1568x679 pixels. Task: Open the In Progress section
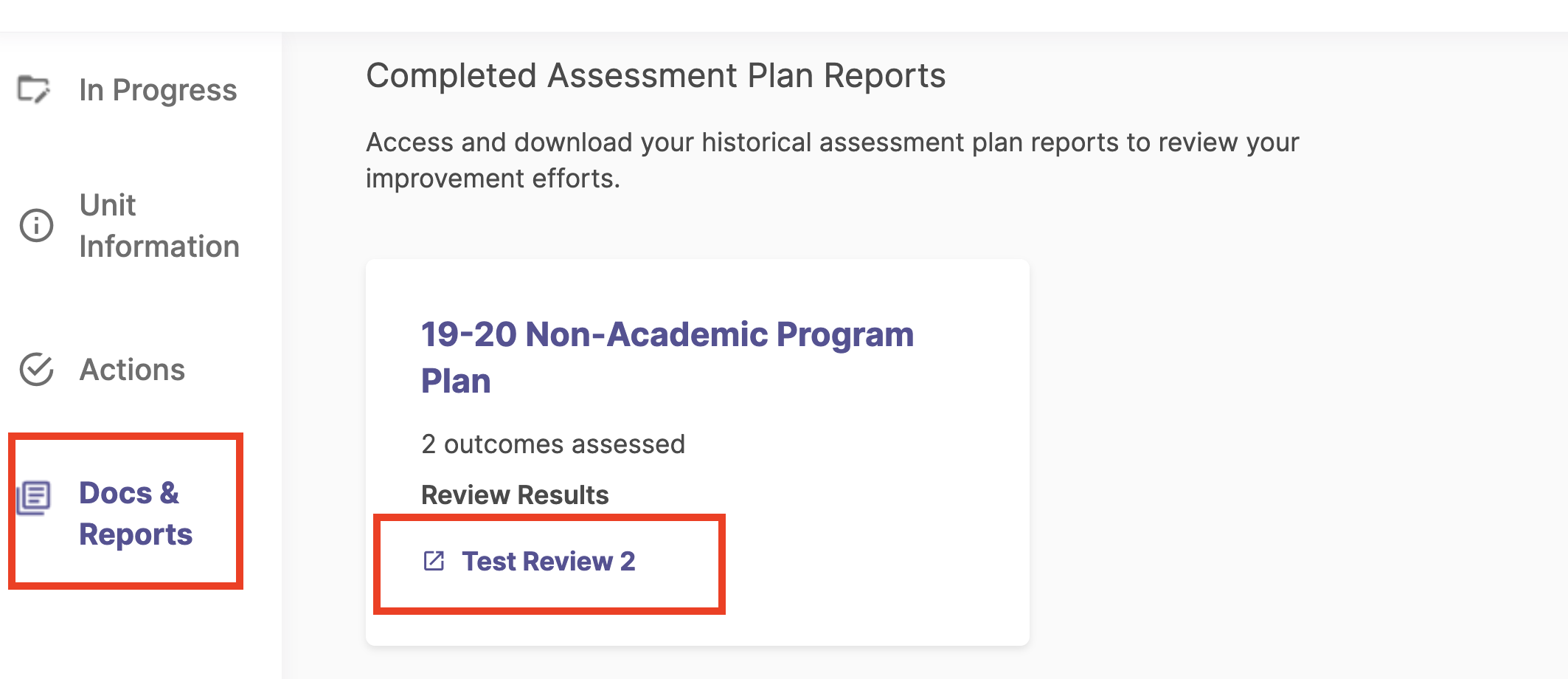(158, 90)
